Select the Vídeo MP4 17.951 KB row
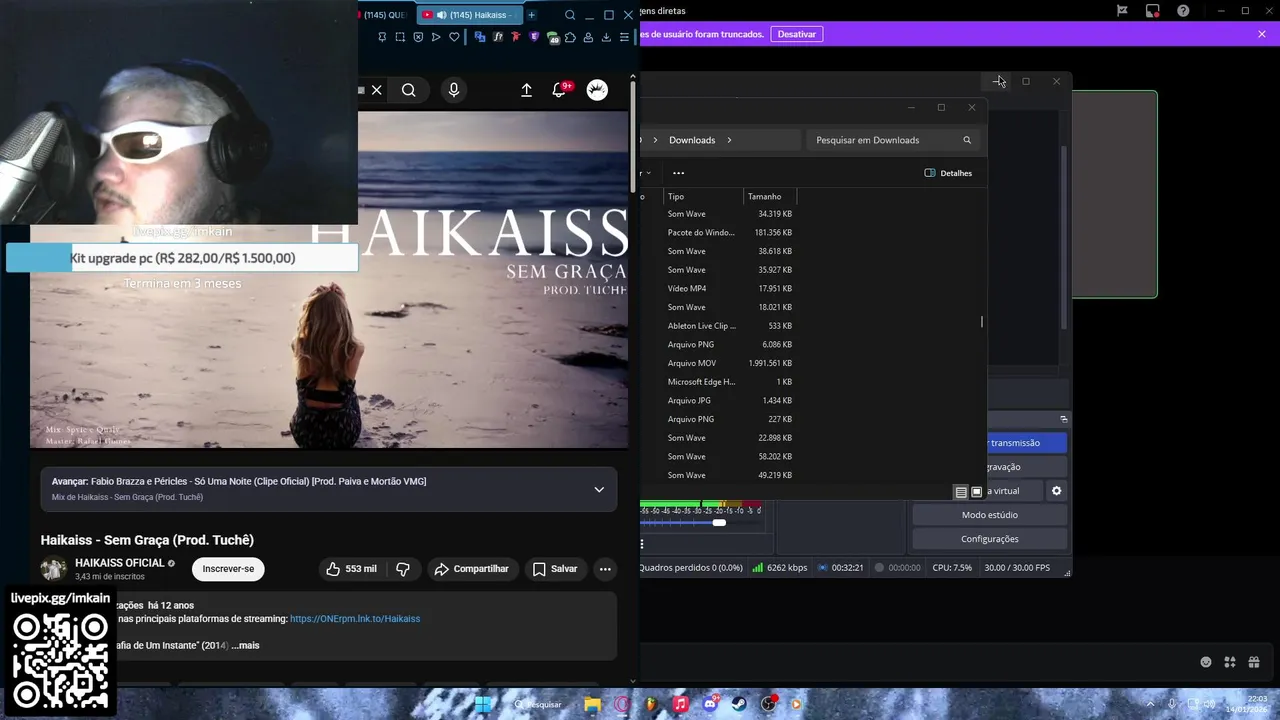The image size is (1280, 720). pos(729,289)
